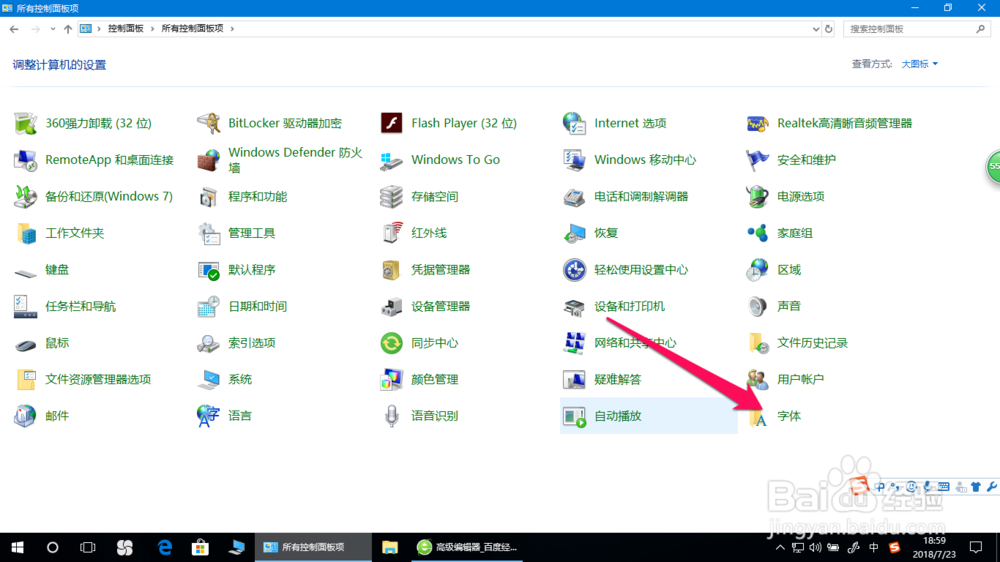Open 声音 speaker icon
Image resolution: width=1000 pixels, height=562 pixels.
[757, 306]
